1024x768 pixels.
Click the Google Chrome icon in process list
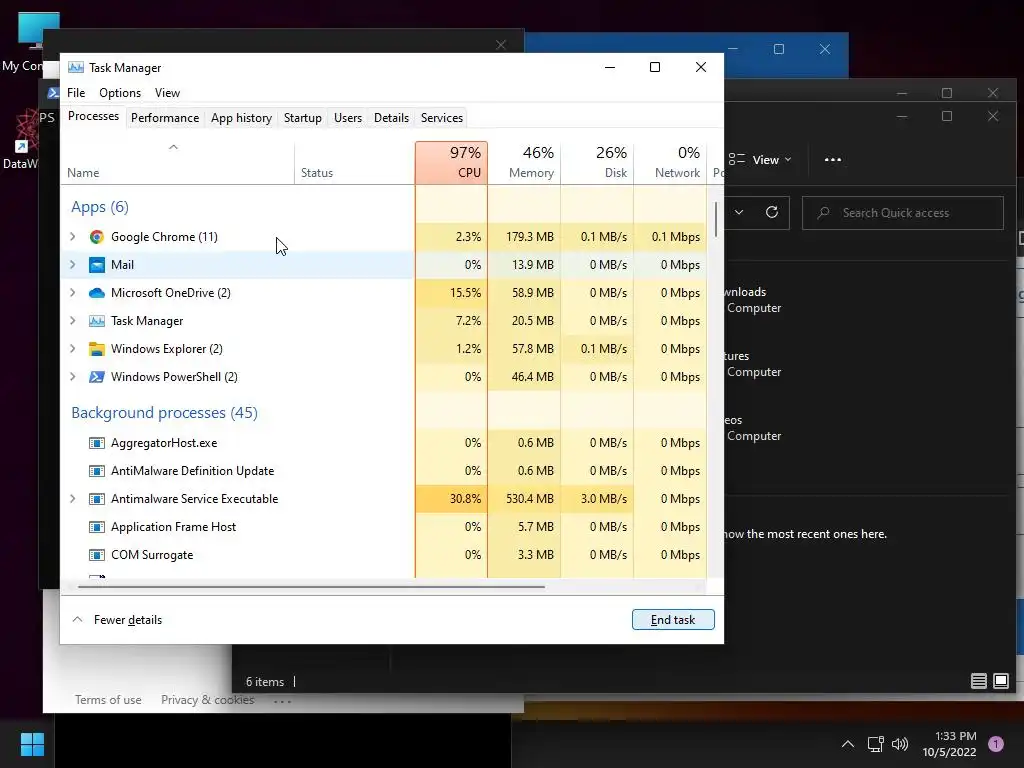tap(97, 237)
